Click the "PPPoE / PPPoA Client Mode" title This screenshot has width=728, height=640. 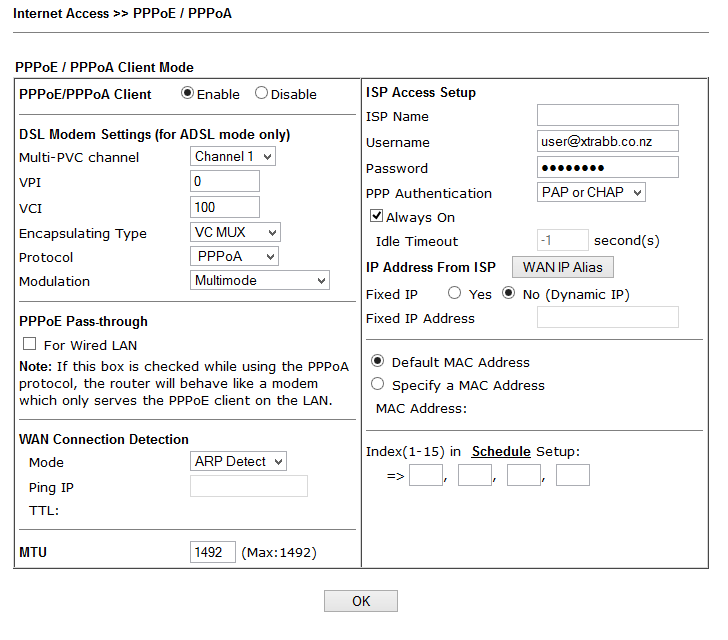[x=104, y=67]
